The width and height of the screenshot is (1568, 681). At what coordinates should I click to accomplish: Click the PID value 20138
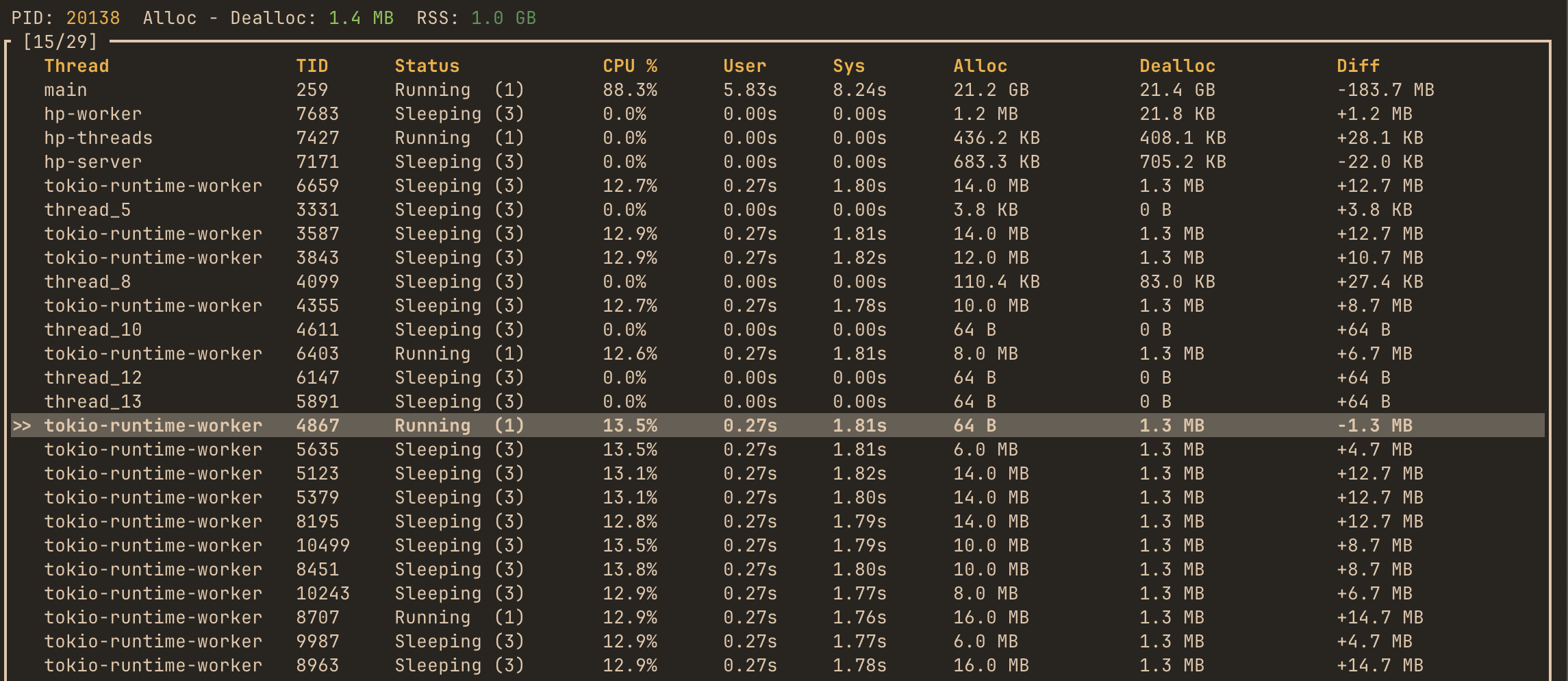click(92, 18)
